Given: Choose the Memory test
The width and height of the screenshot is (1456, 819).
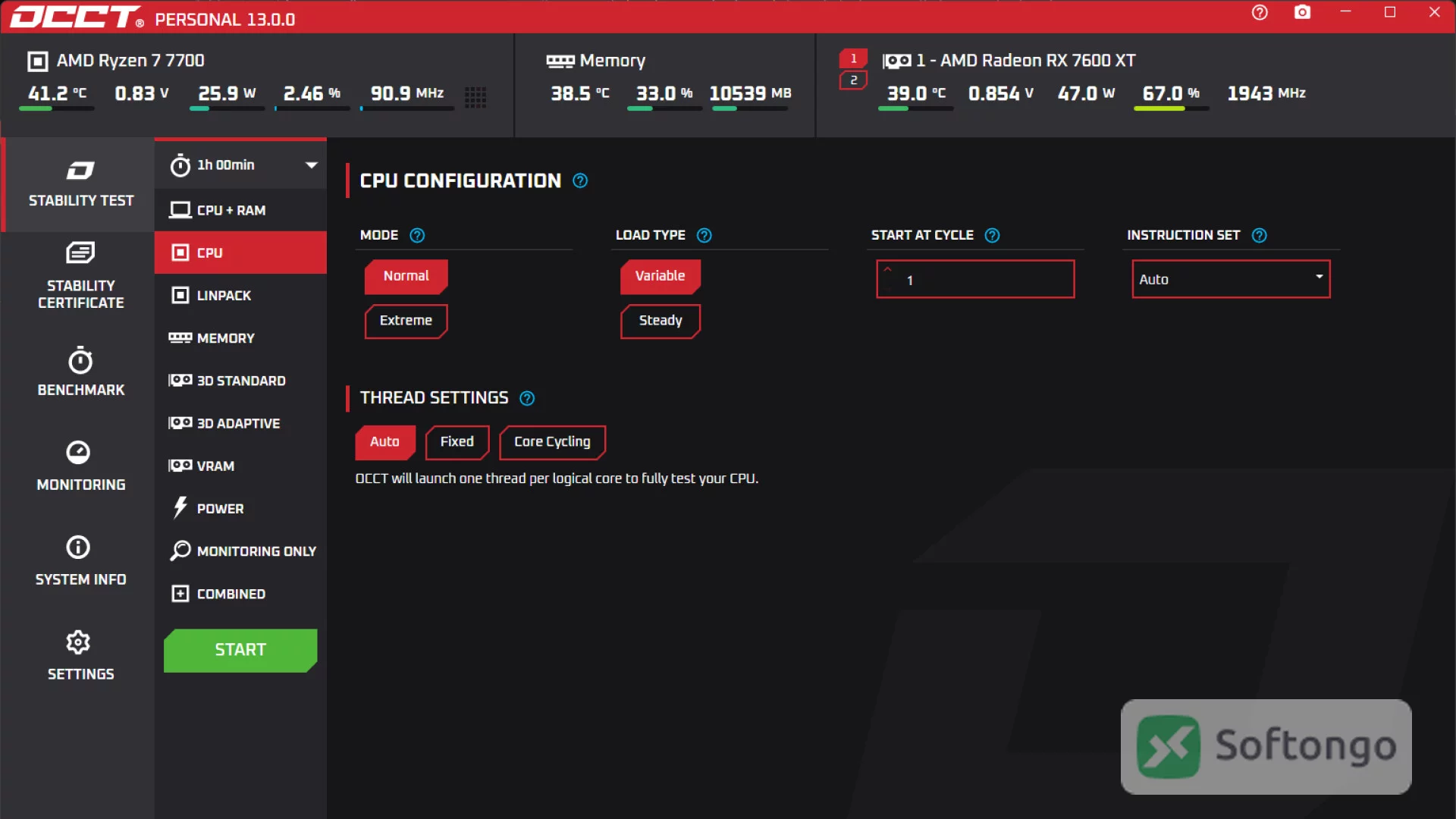Looking at the screenshot, I should click(x=240, y=337).
